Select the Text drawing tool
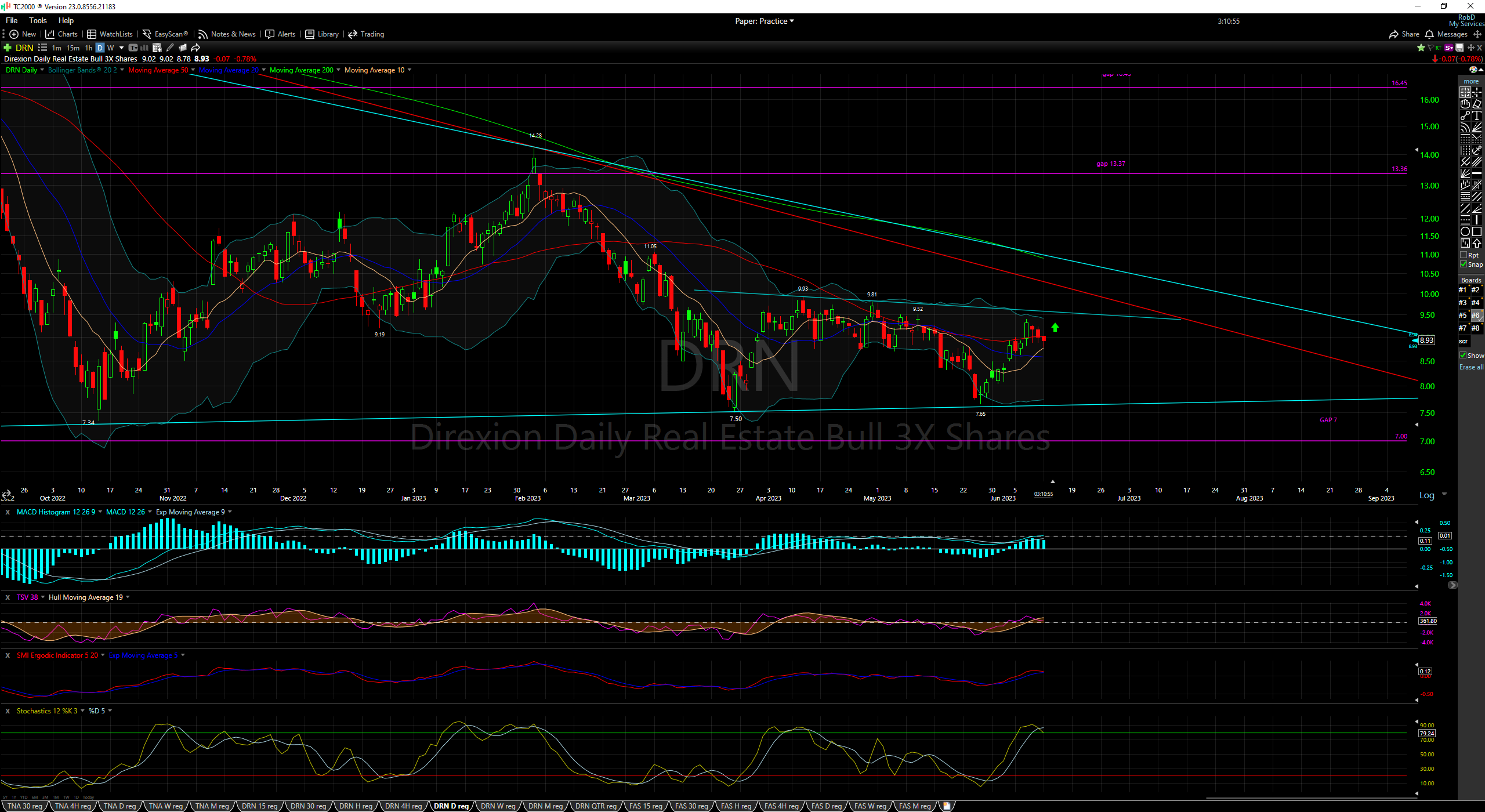Viewport: 1485px width, 812px height. click(1477, 115)
